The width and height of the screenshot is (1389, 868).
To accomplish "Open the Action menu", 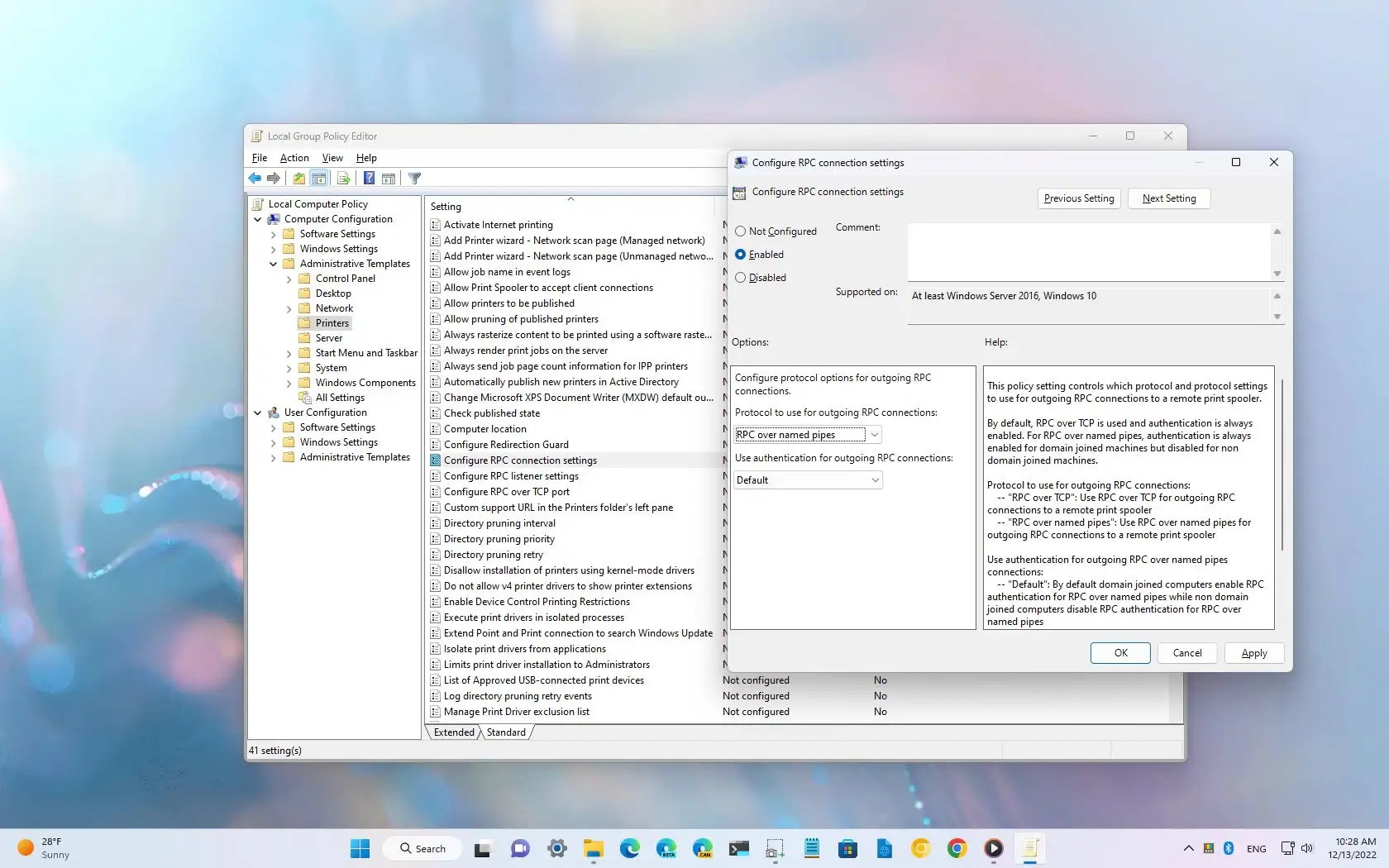I will (294, 158).
